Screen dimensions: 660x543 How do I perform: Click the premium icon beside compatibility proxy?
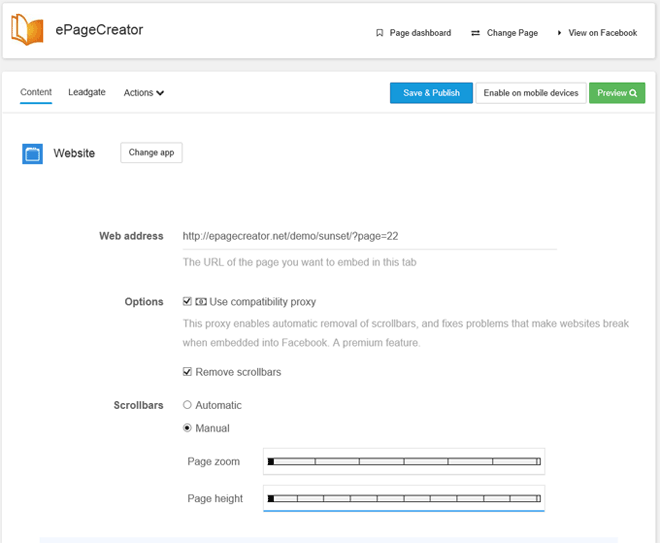pyautogui.click(x=201, y=302)
